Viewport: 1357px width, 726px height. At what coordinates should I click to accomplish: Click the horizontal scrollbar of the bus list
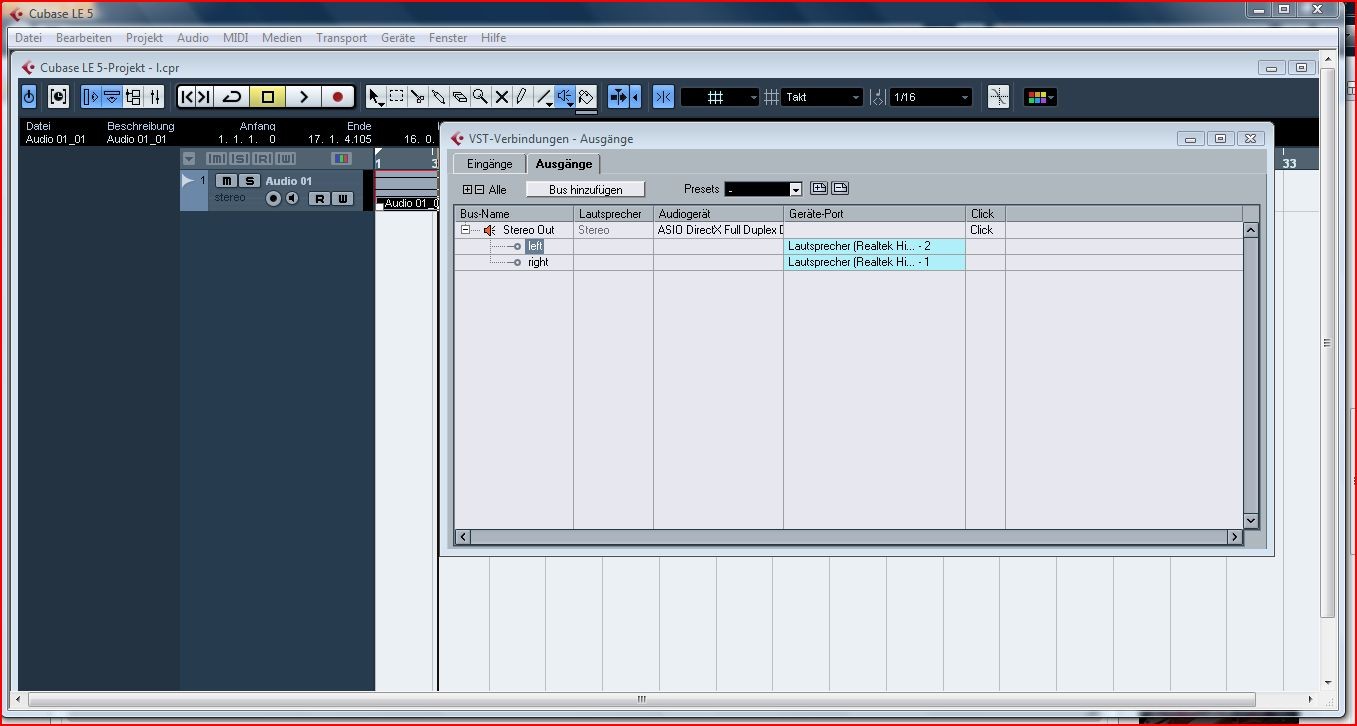(x=849, y=537)
